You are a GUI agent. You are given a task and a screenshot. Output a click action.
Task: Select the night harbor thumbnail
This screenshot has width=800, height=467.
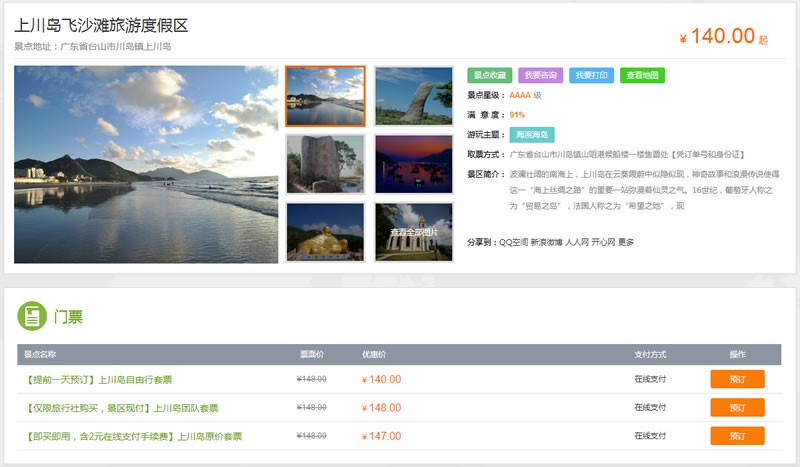(x=413, y=164)
